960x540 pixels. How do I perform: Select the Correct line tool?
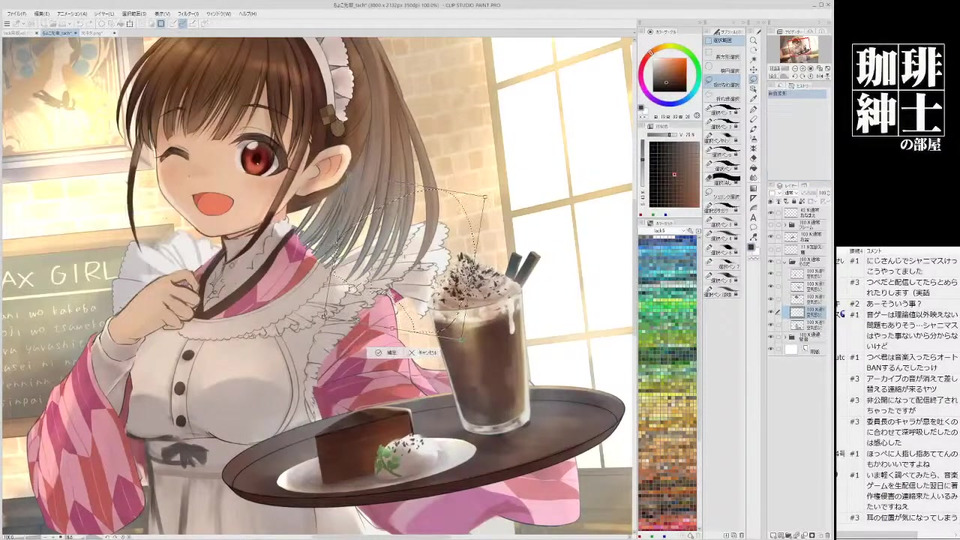(x=753, y=236)
